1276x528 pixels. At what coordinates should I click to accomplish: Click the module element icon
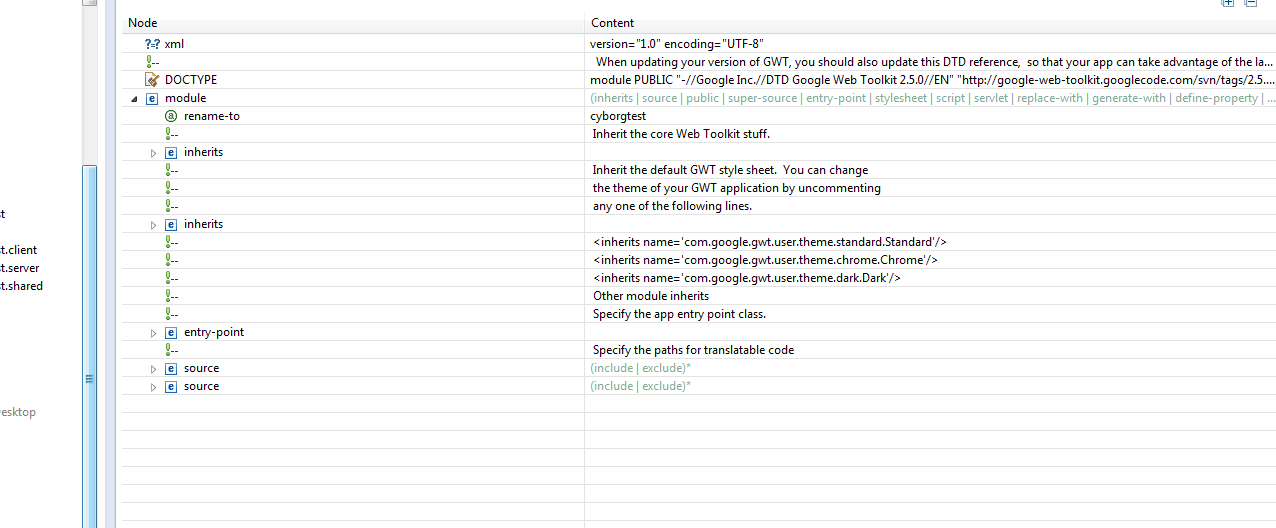pos(152,98)
